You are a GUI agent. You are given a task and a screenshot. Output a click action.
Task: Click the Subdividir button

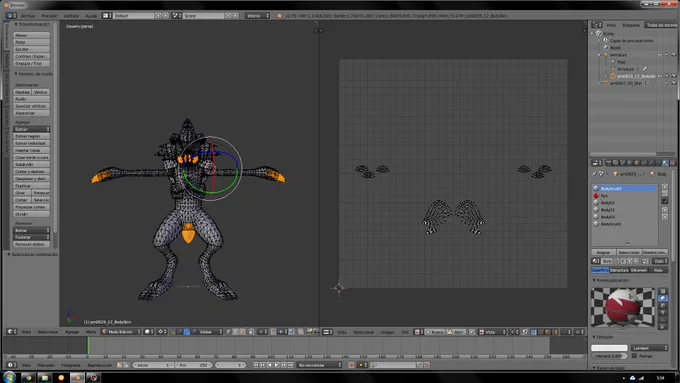pyautogui.click(x=31, y=164)
